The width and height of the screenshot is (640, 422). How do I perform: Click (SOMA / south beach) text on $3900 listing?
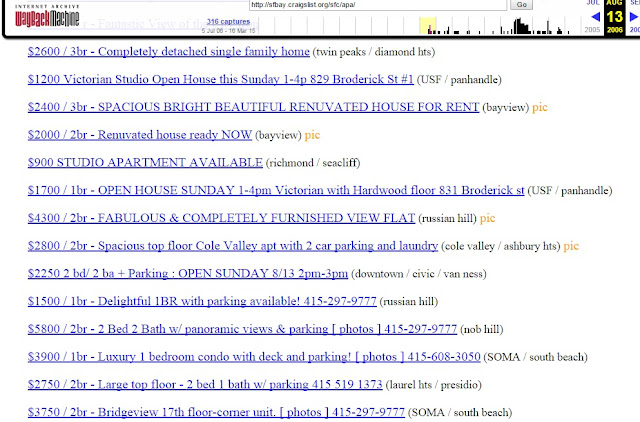tap(536, 358)
